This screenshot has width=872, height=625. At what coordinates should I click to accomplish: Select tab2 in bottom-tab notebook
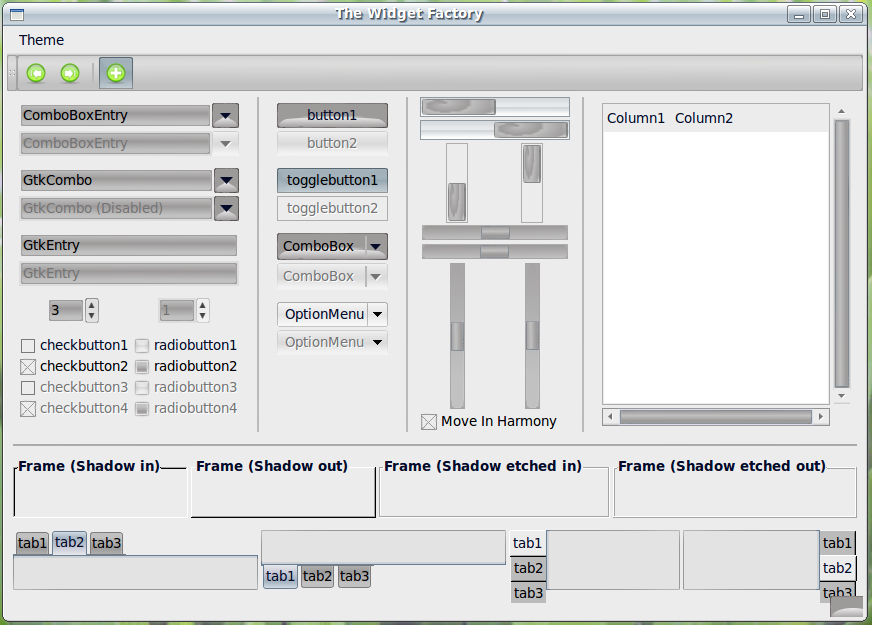[317, 576]
